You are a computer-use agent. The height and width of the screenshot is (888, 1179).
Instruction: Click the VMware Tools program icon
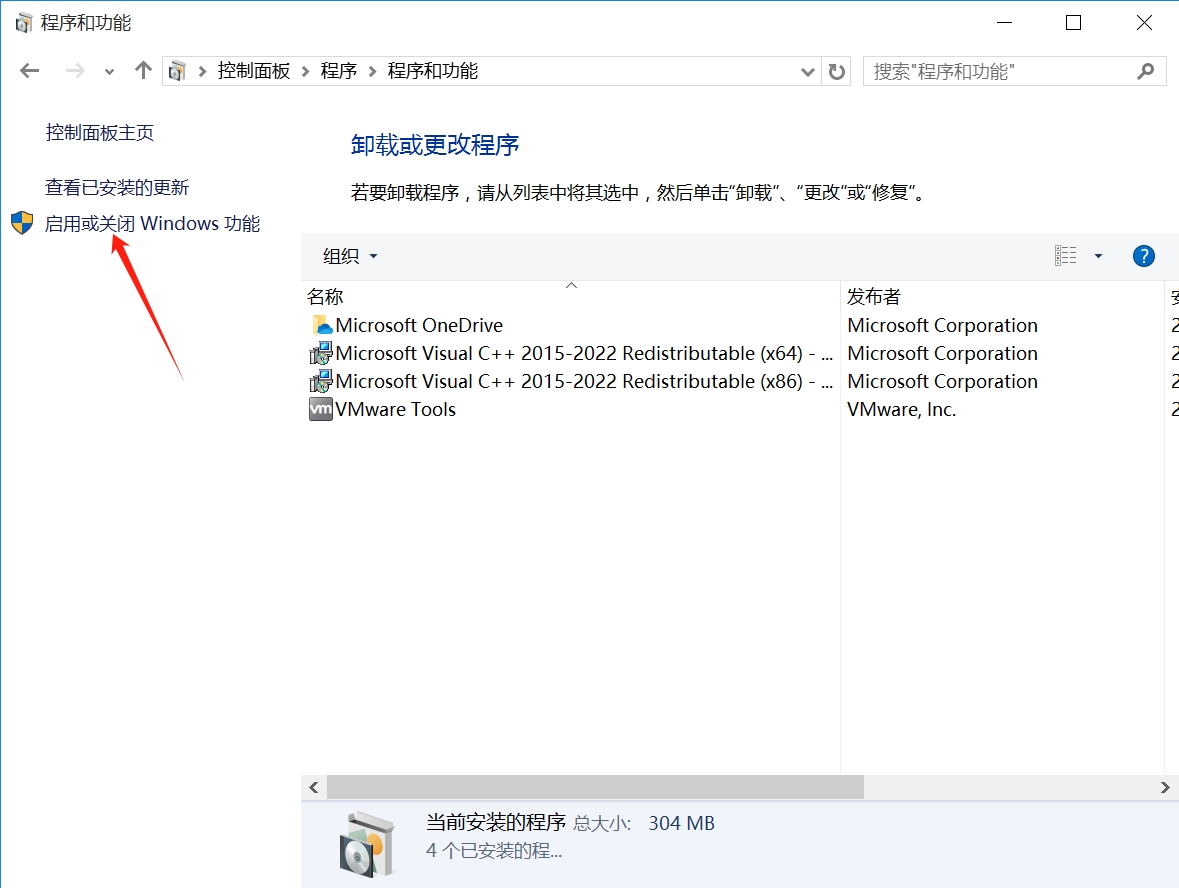click(x=321, y=409)
